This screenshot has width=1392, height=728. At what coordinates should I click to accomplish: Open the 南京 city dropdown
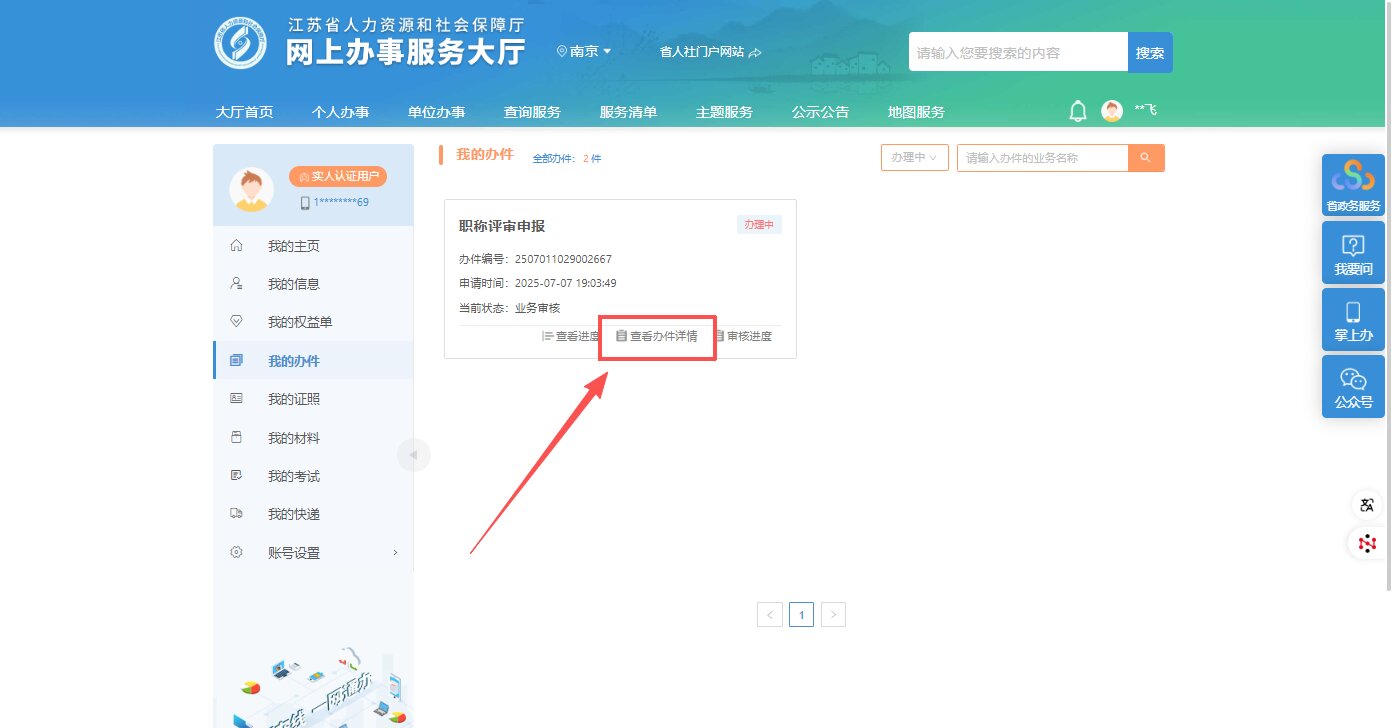[x=584, y=52]
